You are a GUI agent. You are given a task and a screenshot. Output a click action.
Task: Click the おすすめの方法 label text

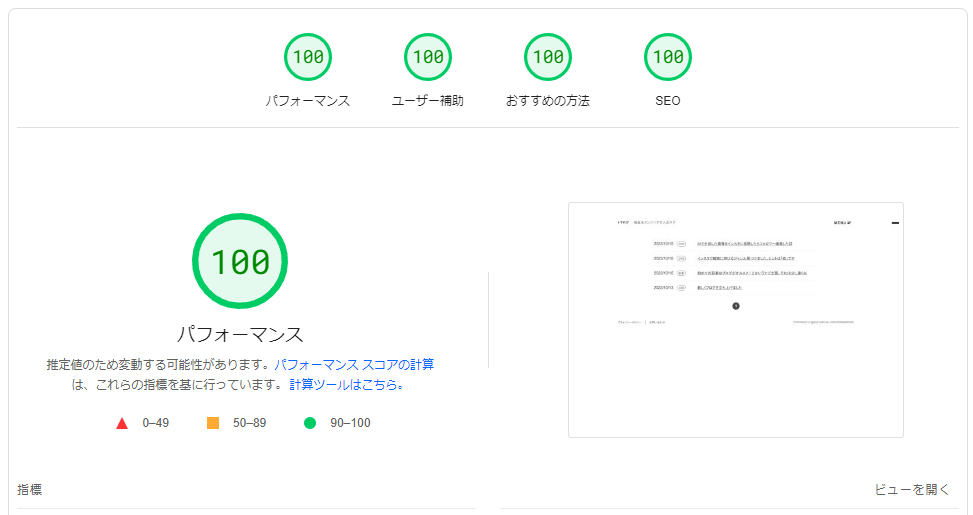[x=548, y=101]
